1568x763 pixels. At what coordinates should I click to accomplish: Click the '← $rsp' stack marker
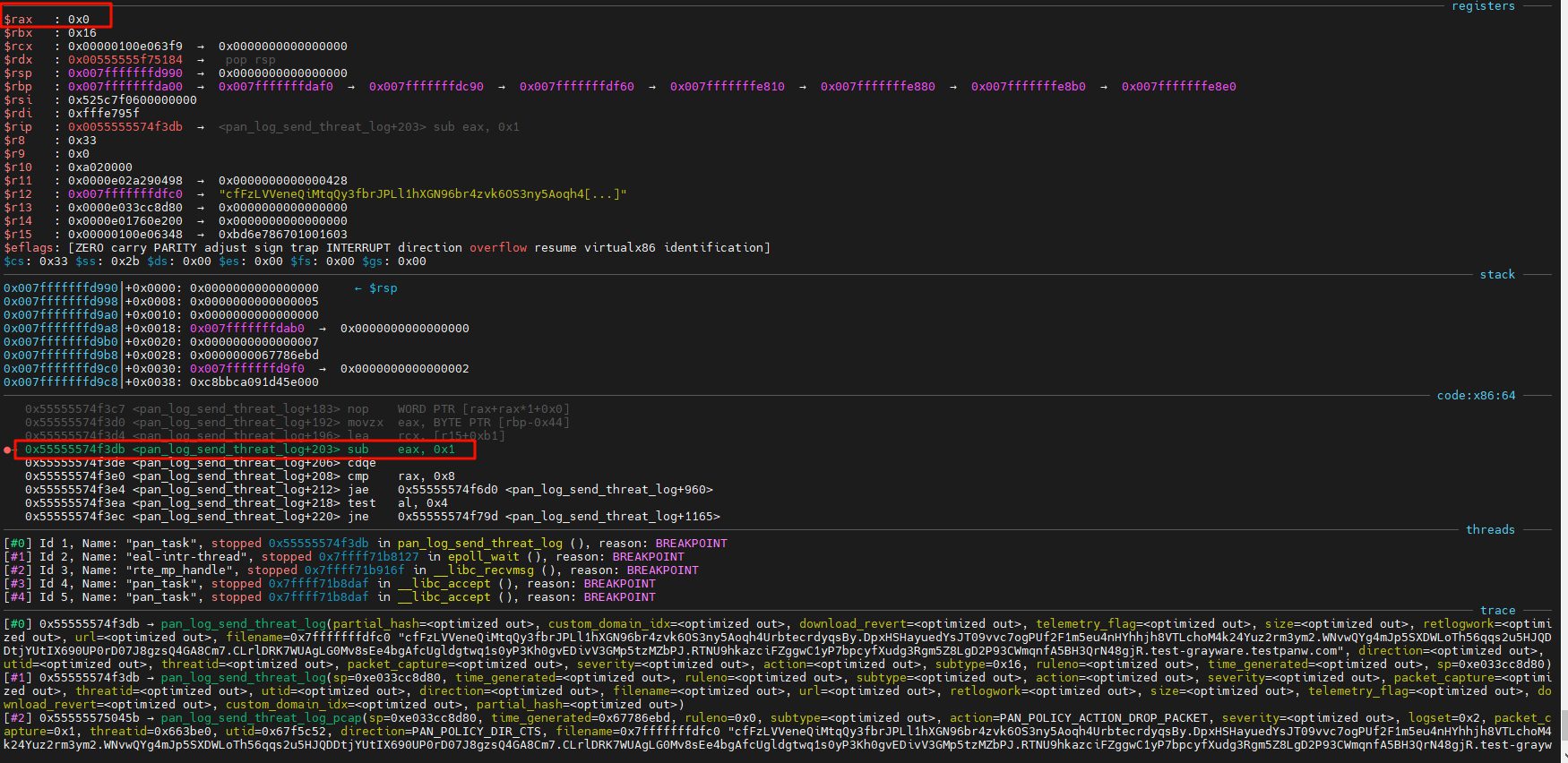point(376,287)
